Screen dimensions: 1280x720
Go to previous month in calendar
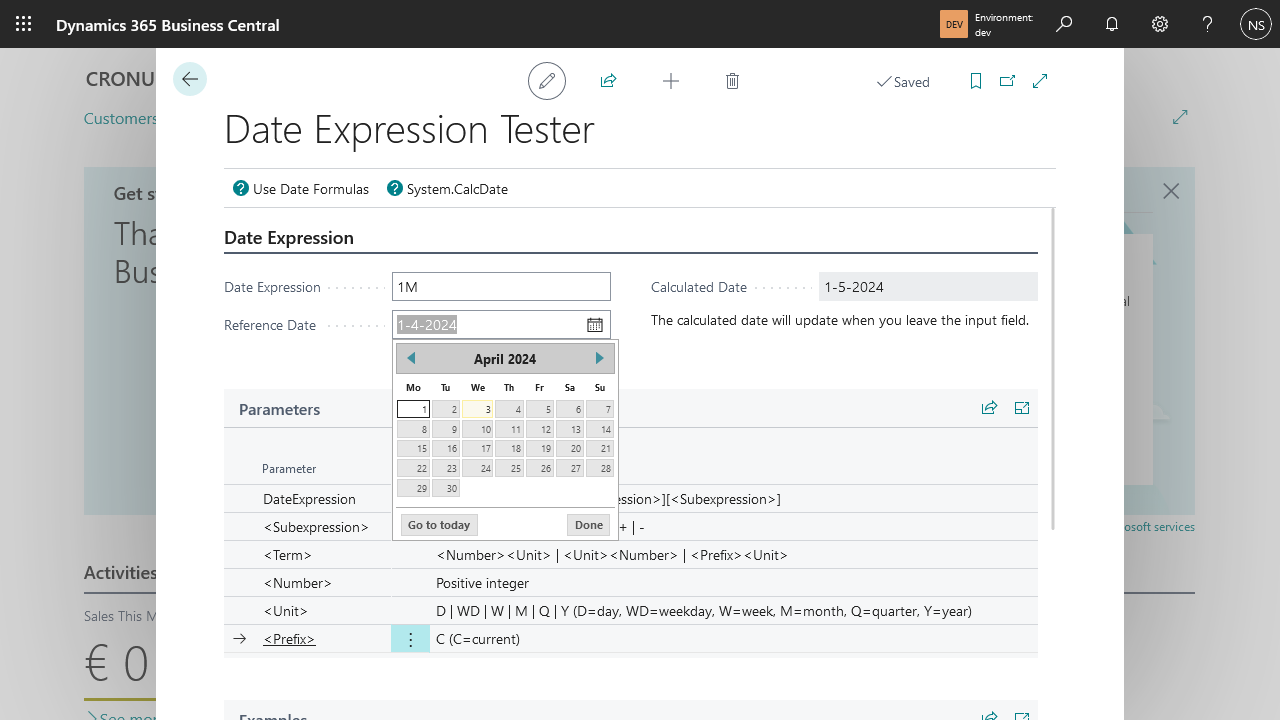(x=410, y=358)
